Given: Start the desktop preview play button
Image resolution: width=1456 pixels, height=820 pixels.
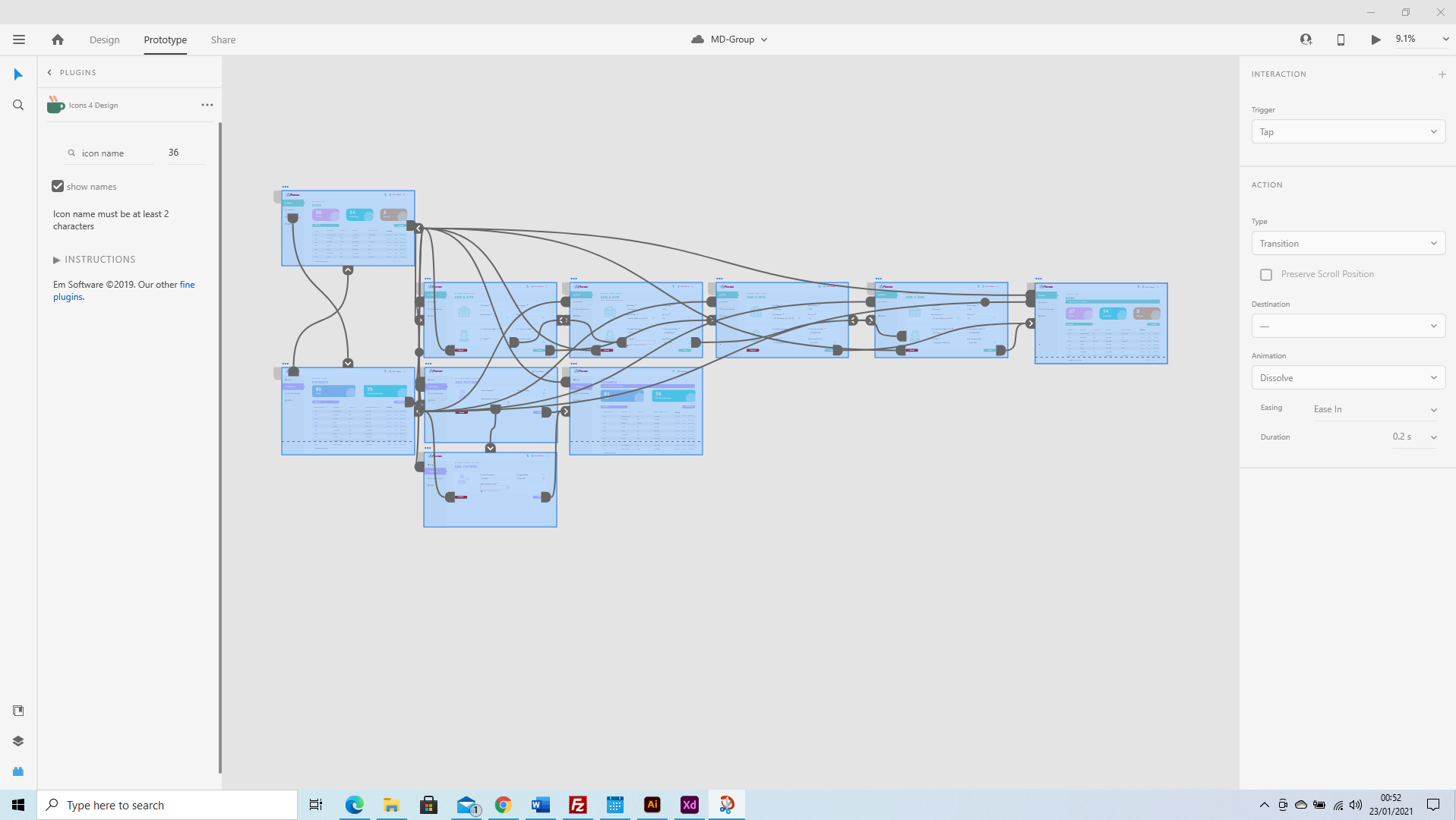Looking at the screenshot, I should click(x=1375, y=39).
